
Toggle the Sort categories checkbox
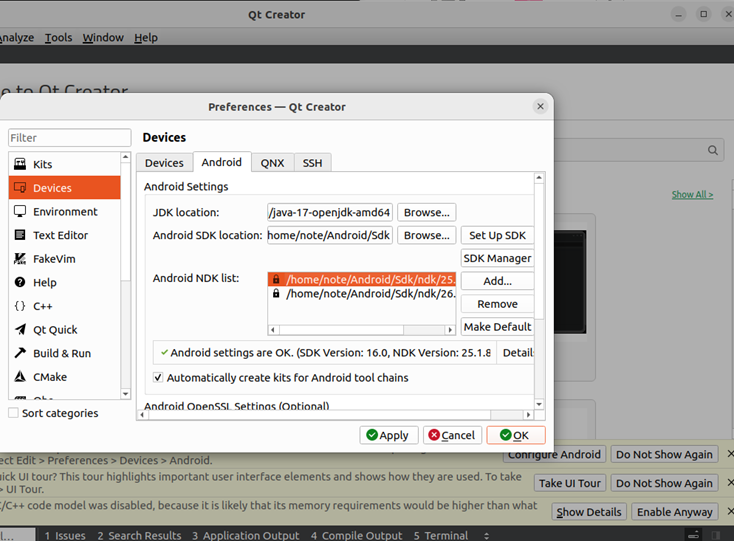pos(14,413)
